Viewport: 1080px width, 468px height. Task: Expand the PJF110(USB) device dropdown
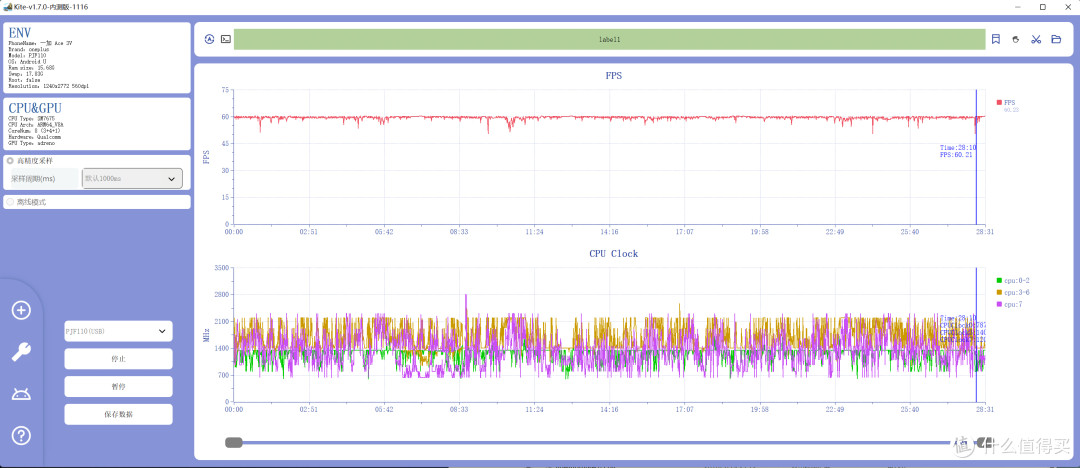[118, 331]
